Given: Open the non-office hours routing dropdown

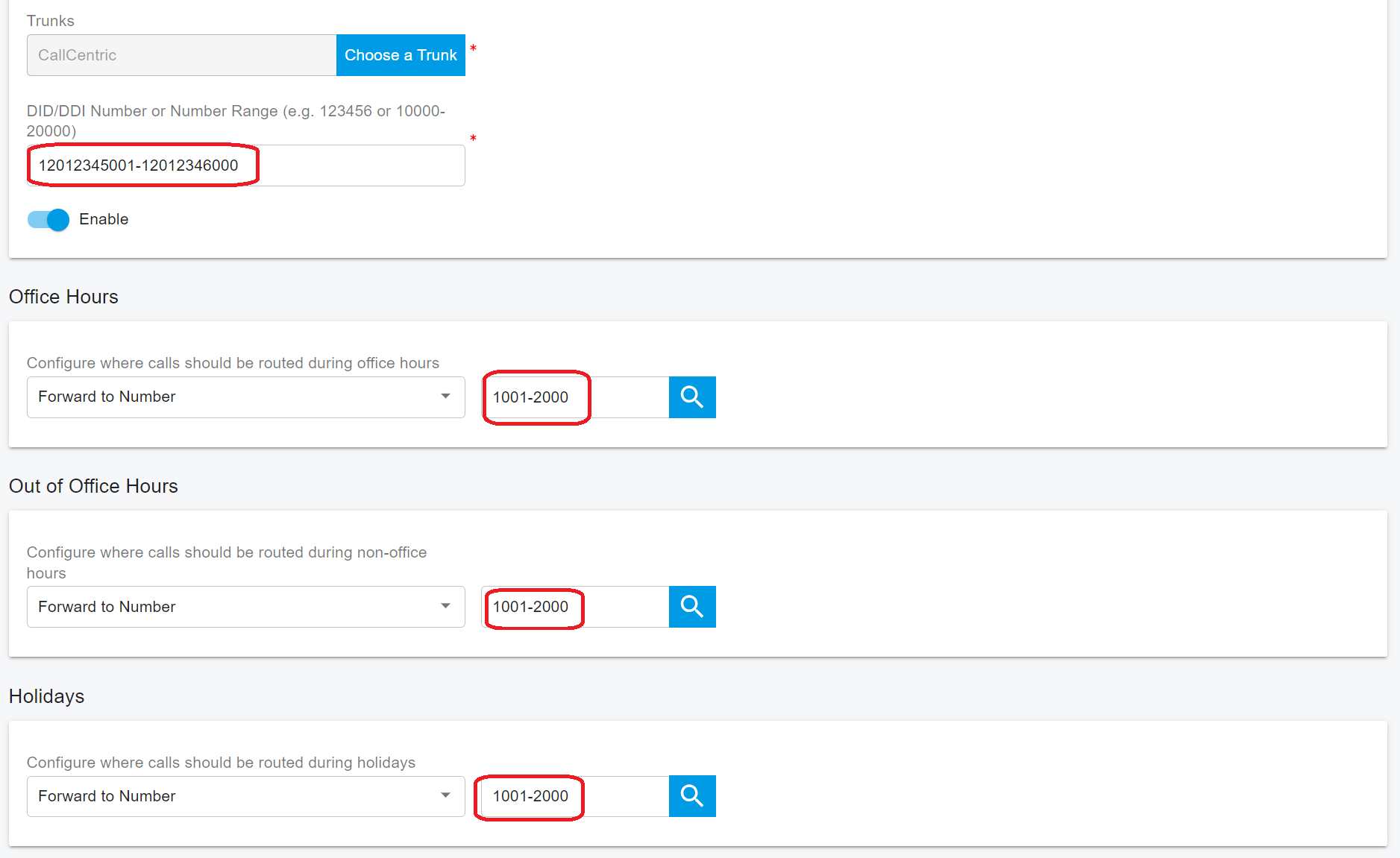Looking at the screenshot, I should (x=245, y=607).
